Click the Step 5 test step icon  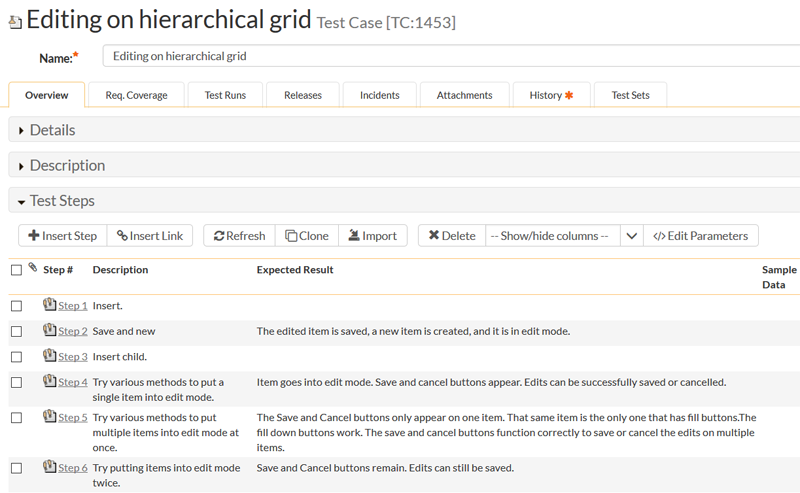[x=49, y=417]
